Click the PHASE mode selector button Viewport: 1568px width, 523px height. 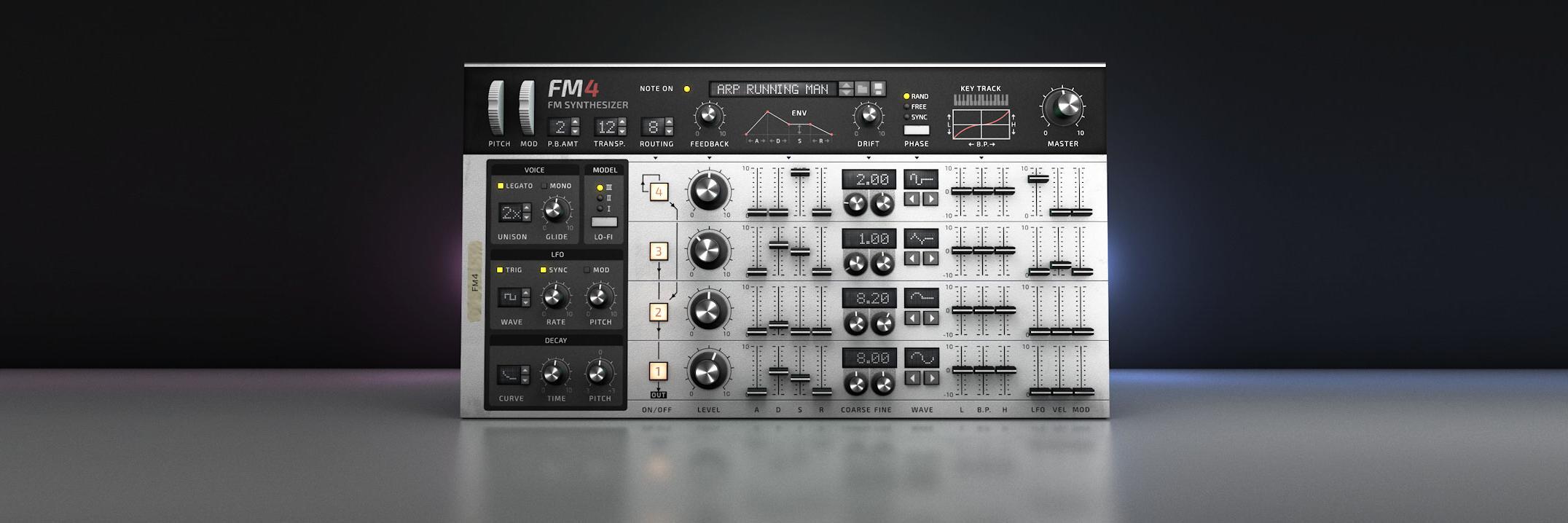917,130
